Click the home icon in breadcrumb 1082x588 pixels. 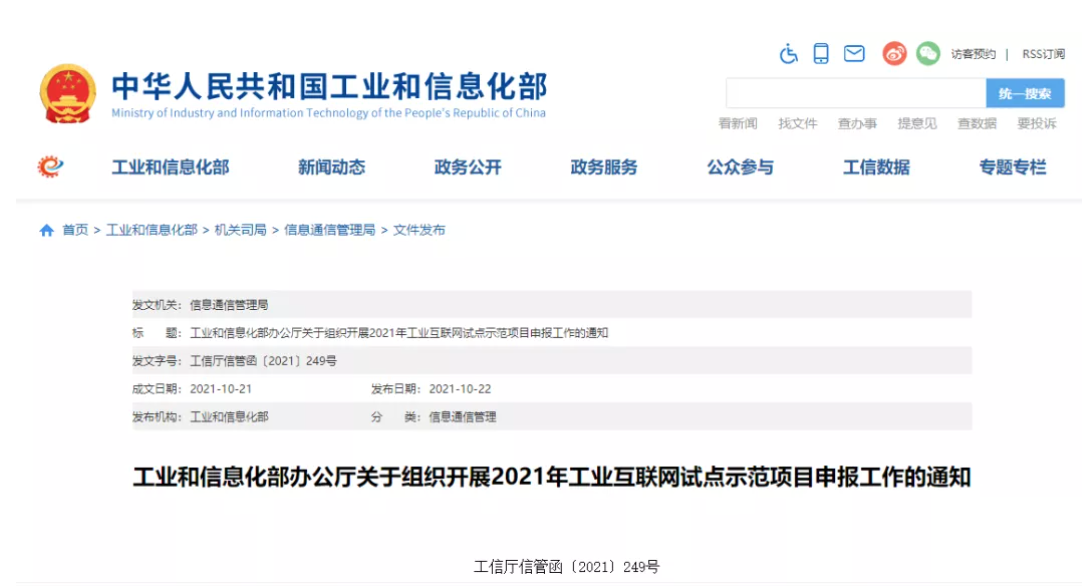[x=46, y=230]
